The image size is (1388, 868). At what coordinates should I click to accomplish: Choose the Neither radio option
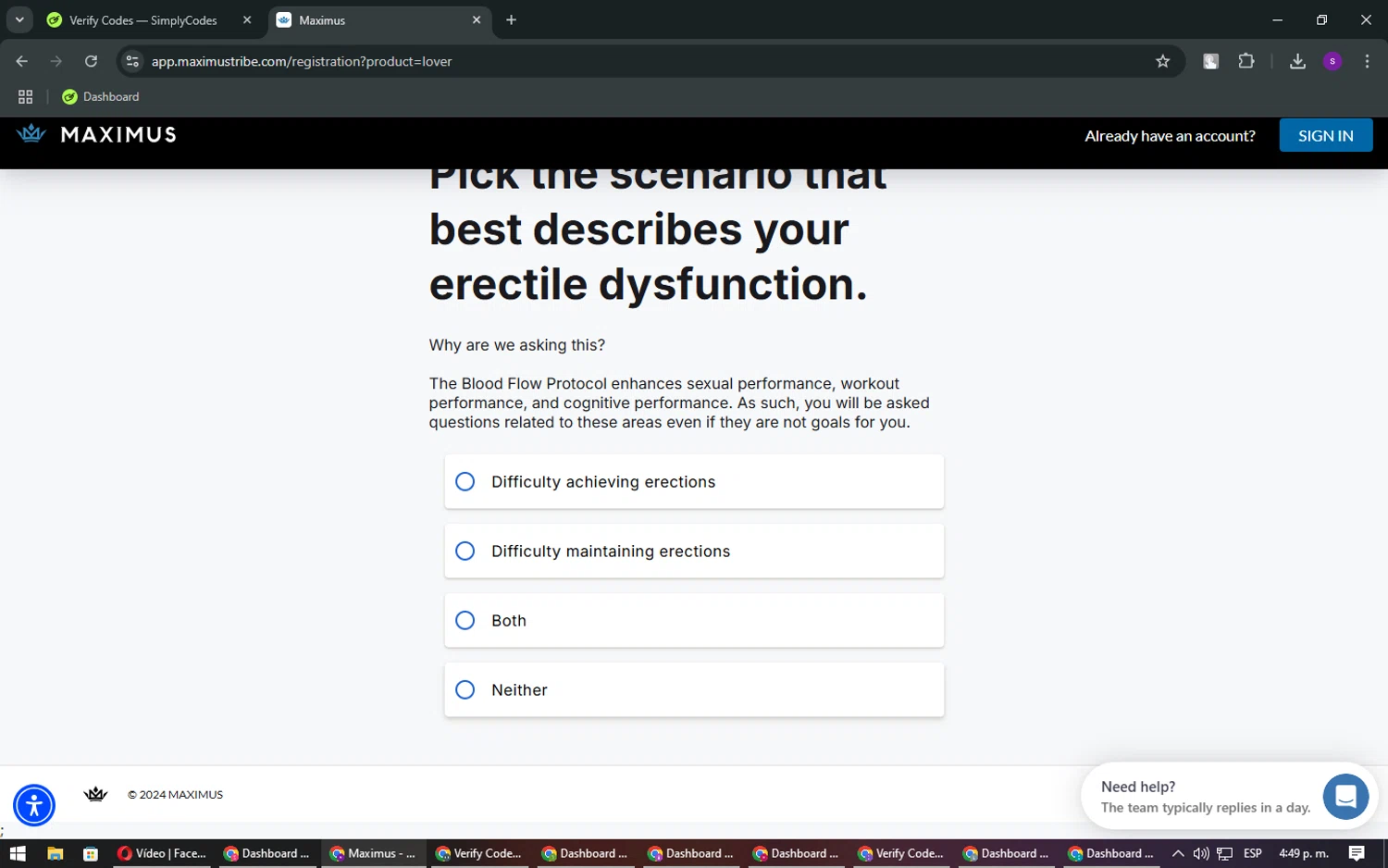pyautogui.click(x=465, y=690)
